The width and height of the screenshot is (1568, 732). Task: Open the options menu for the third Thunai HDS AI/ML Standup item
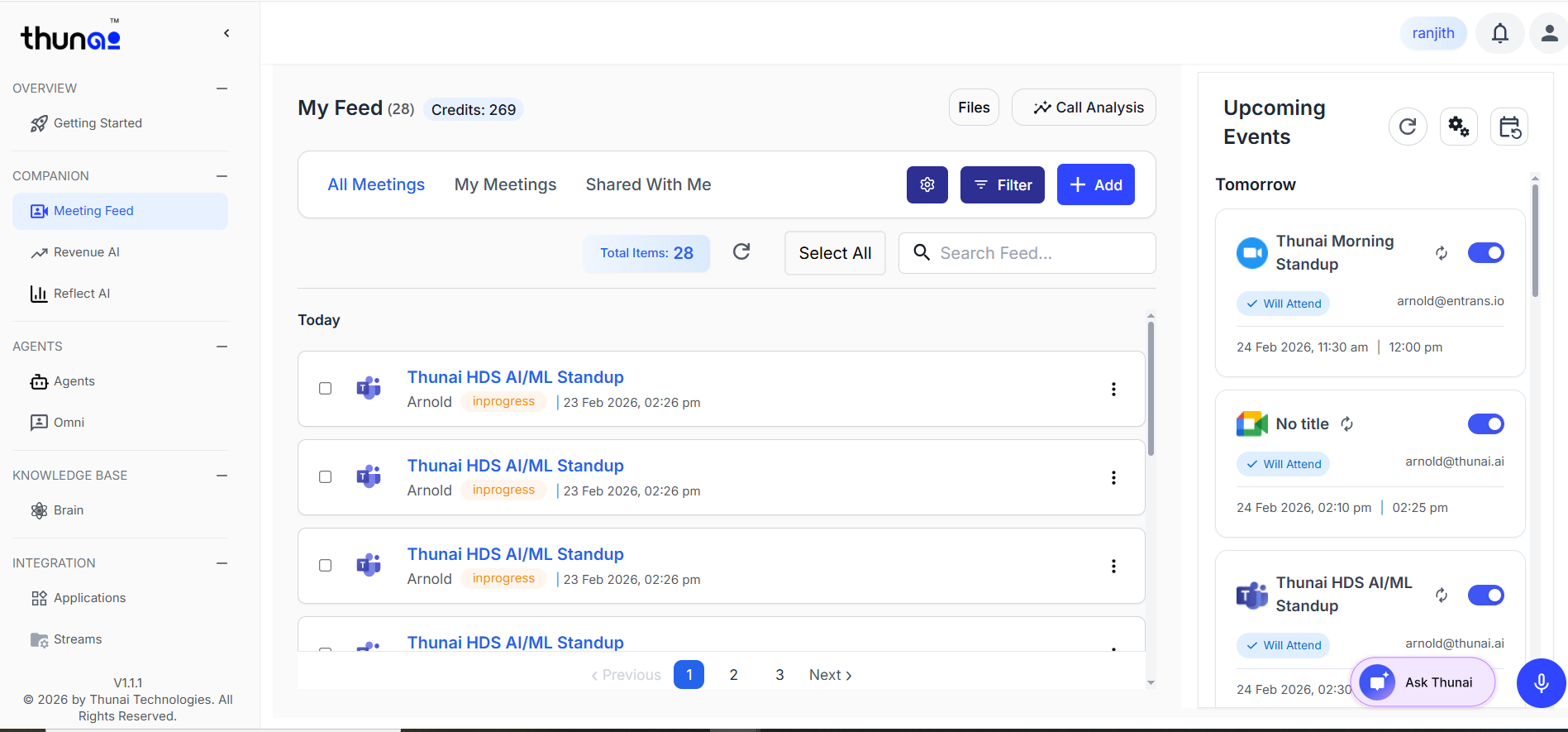pos(1113,566)
